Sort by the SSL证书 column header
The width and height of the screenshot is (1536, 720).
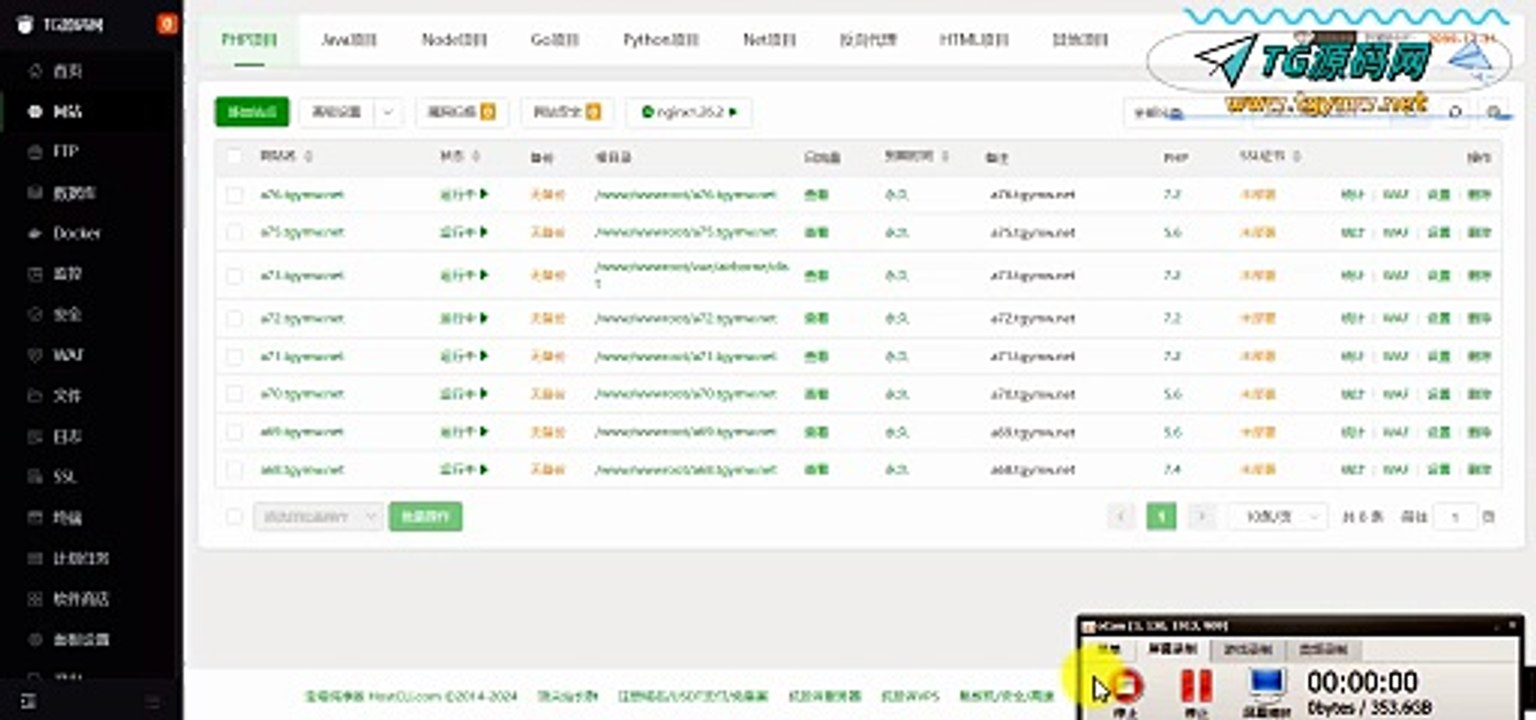click(1269, 156)
